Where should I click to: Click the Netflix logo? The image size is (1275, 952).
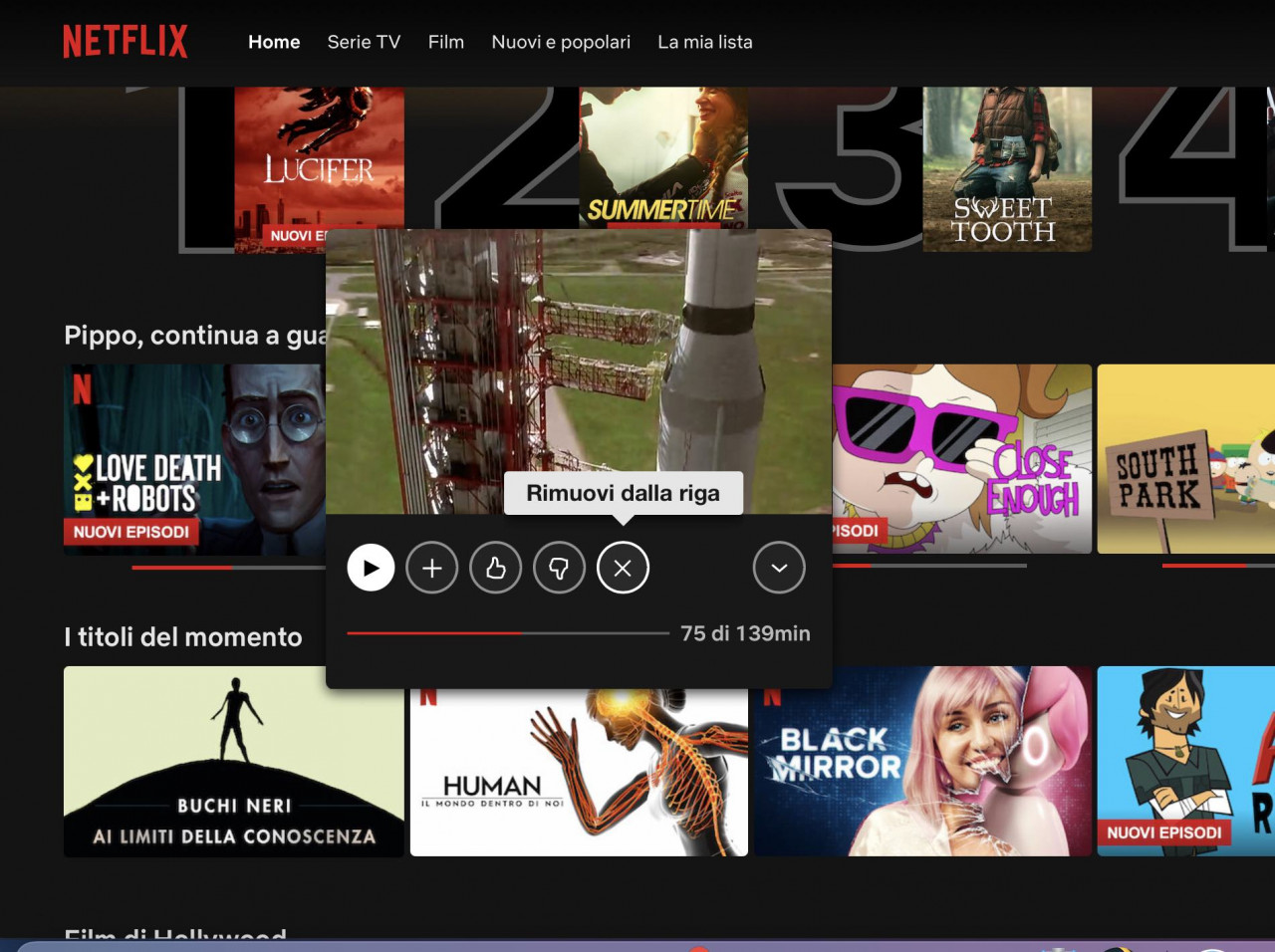click(x=126, y=42)
